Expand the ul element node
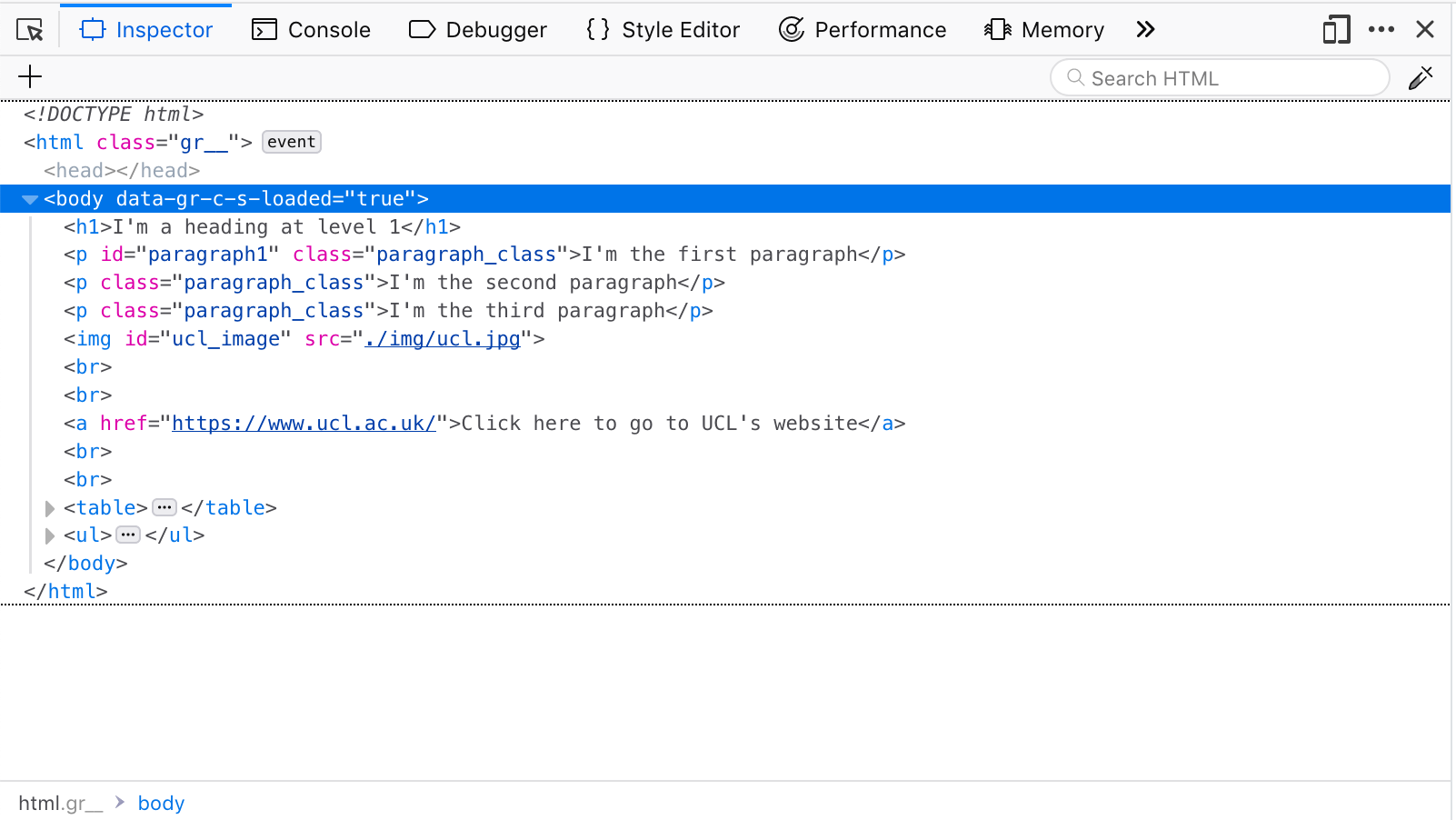The height and width of the screenshot is (820, 1456). coord(50,535)
